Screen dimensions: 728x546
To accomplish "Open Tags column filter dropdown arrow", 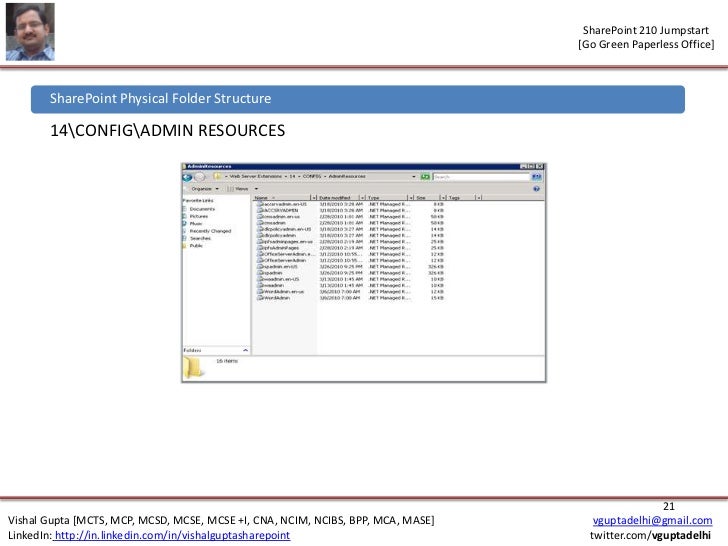I will (x=479, y=198).
